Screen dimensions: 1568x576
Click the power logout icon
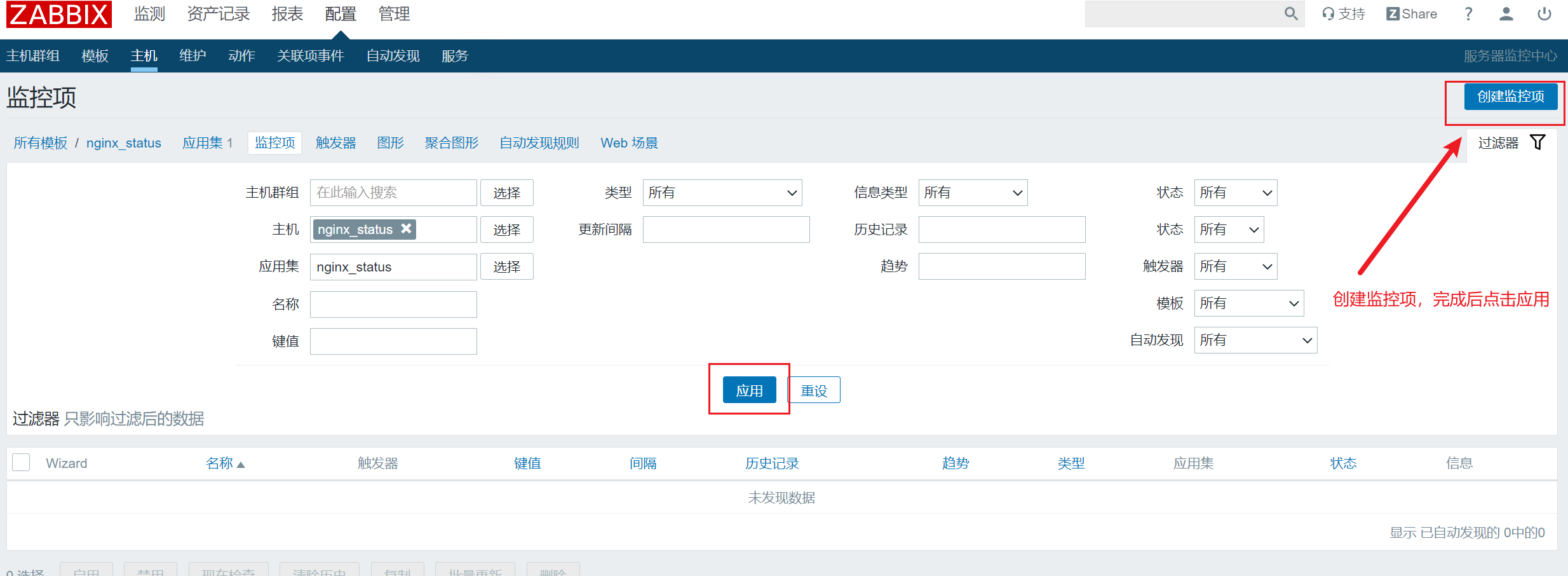(1544, 14)
